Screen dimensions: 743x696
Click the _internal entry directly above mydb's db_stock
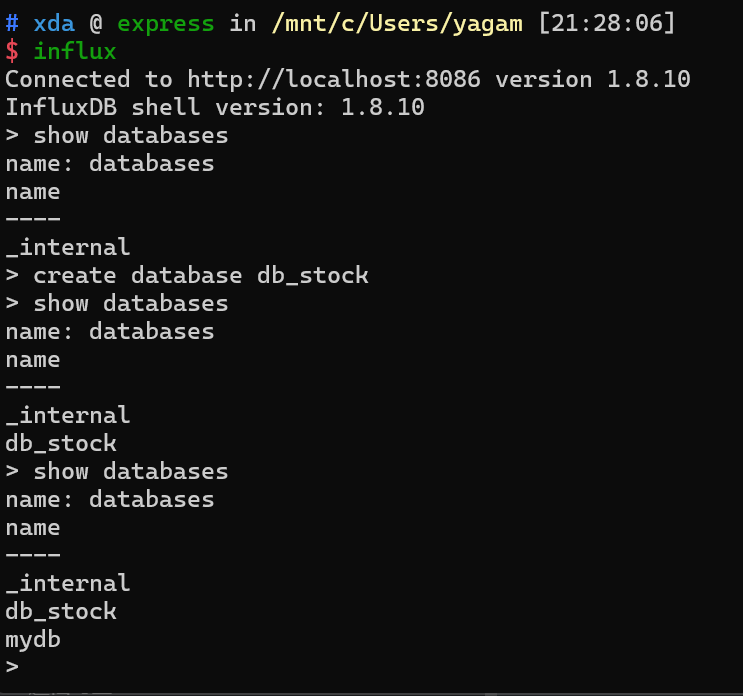point(68,583)
